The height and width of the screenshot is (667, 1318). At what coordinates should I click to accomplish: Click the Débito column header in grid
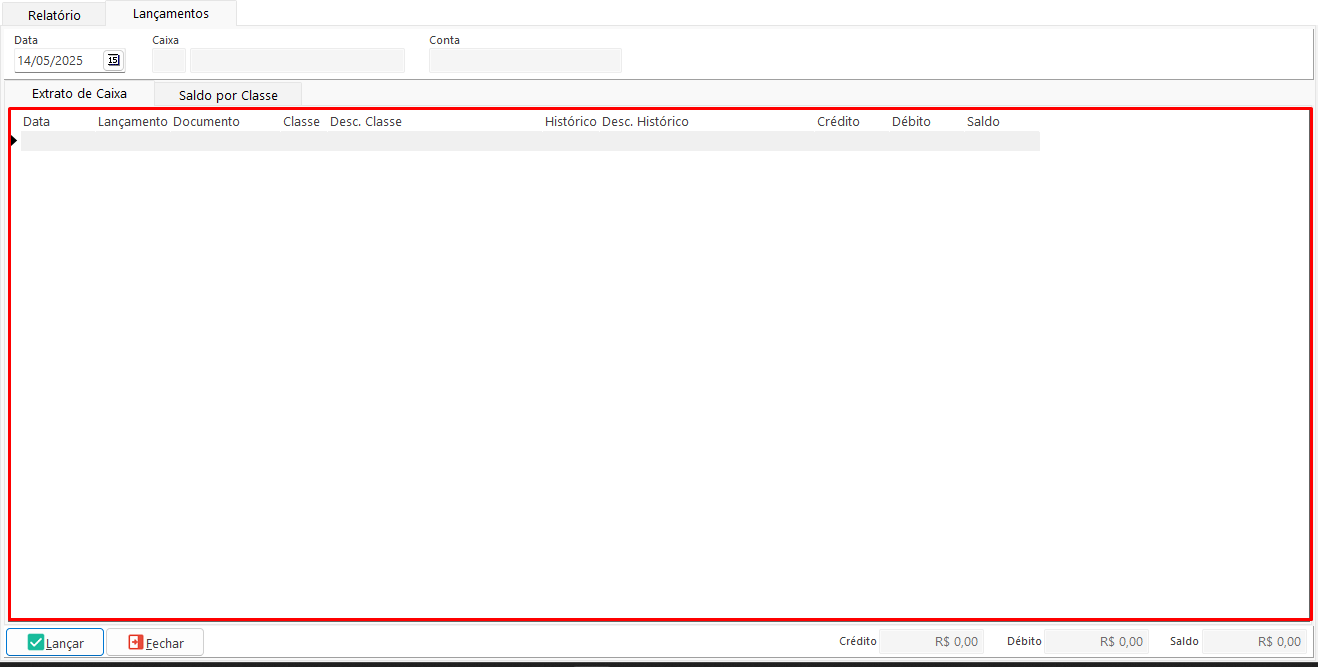click(x=911, y=121)
